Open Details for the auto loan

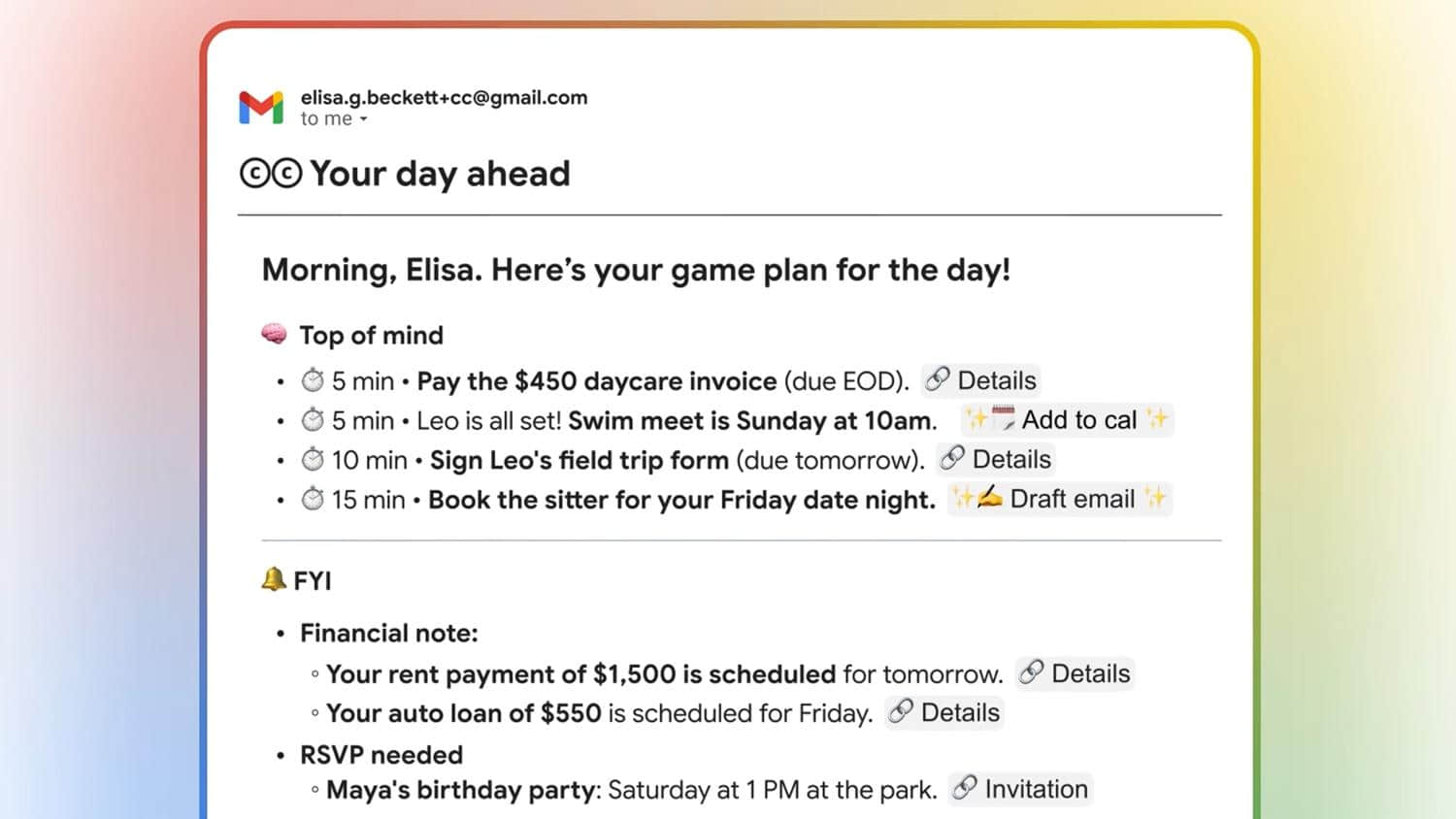pyautogui.click(x=944, y=713)
